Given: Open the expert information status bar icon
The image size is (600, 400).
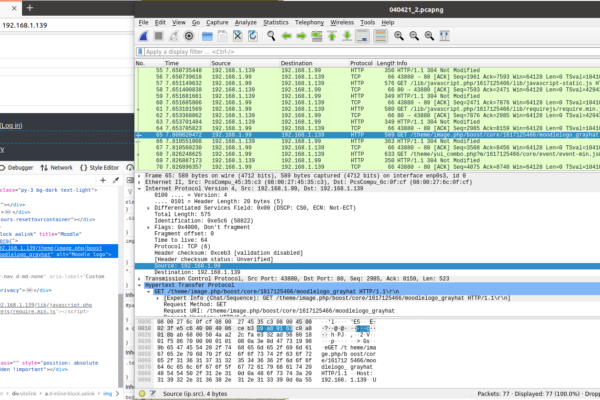Looking at the screenshot, I should [142, 393].
